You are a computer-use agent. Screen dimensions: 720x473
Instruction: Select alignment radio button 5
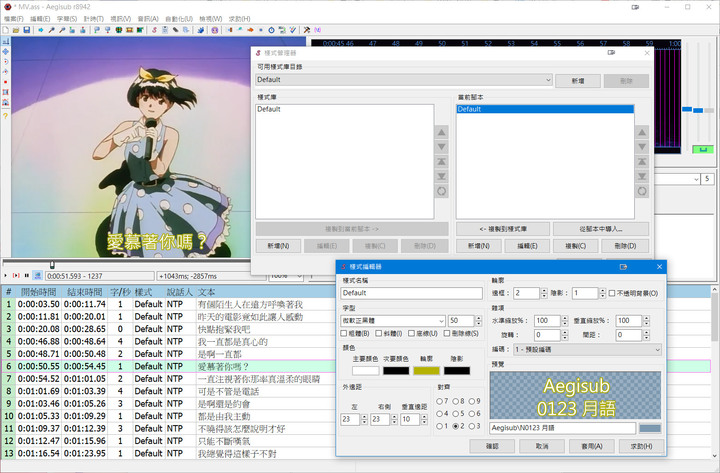459,414
